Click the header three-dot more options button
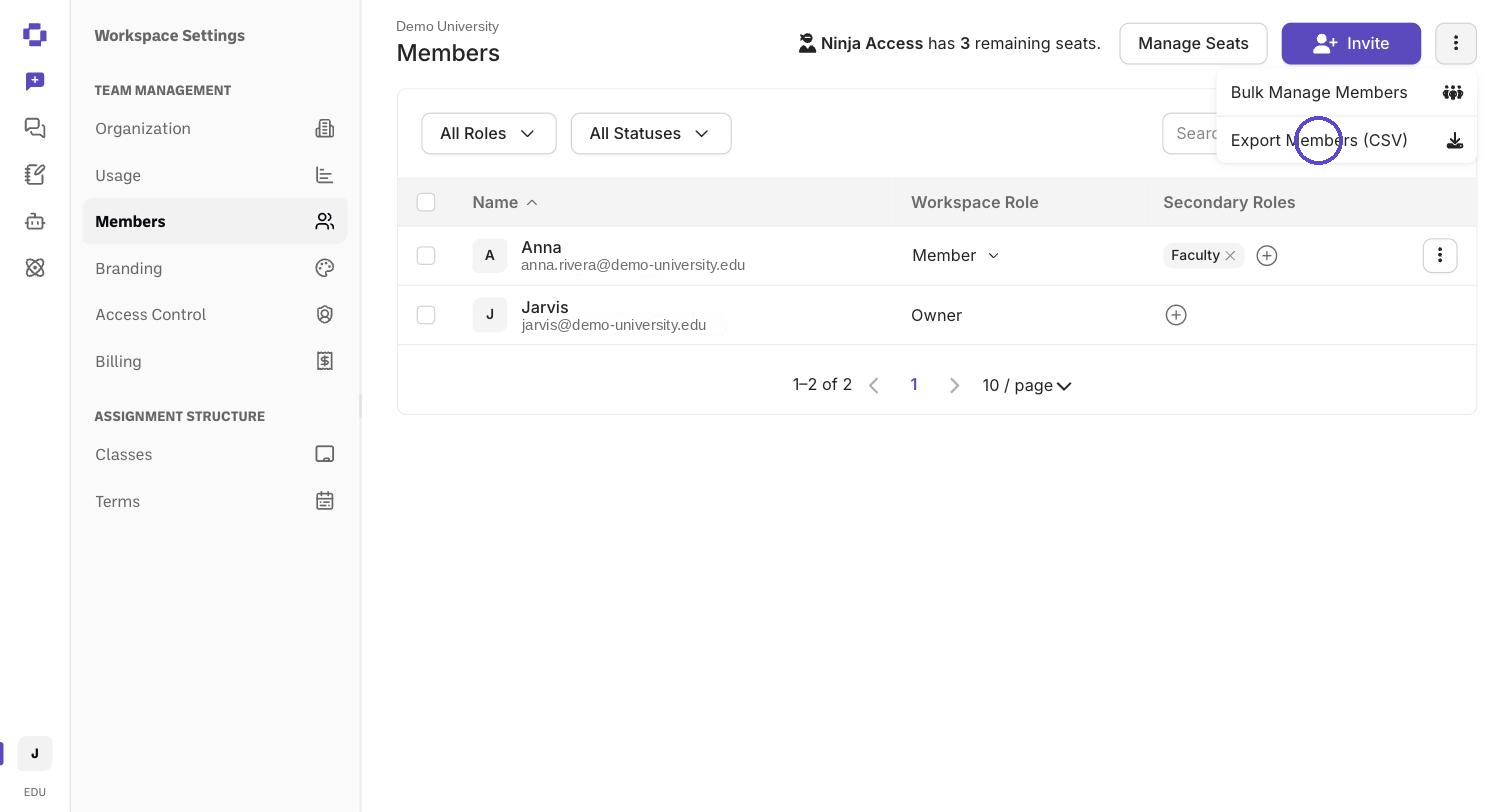The image size is (1512, 812). point(1456,44)
